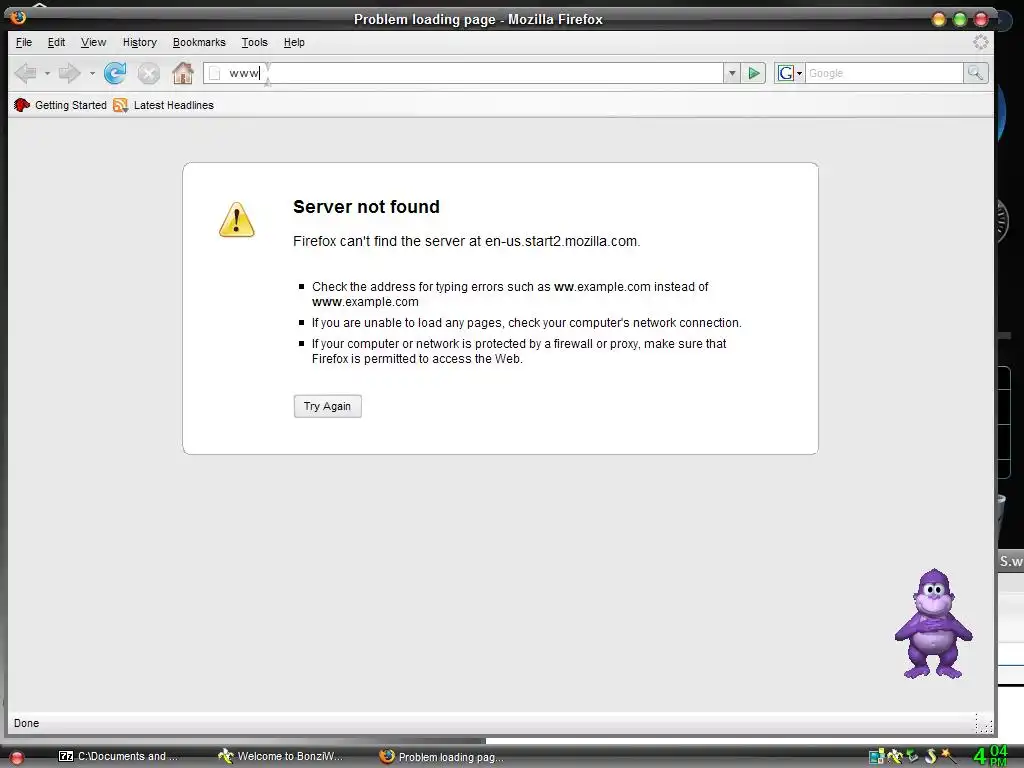This screenshot has height=768, width=1024.
Task: Click the yellow warning triangle icon
Action: tap(236, 219)
